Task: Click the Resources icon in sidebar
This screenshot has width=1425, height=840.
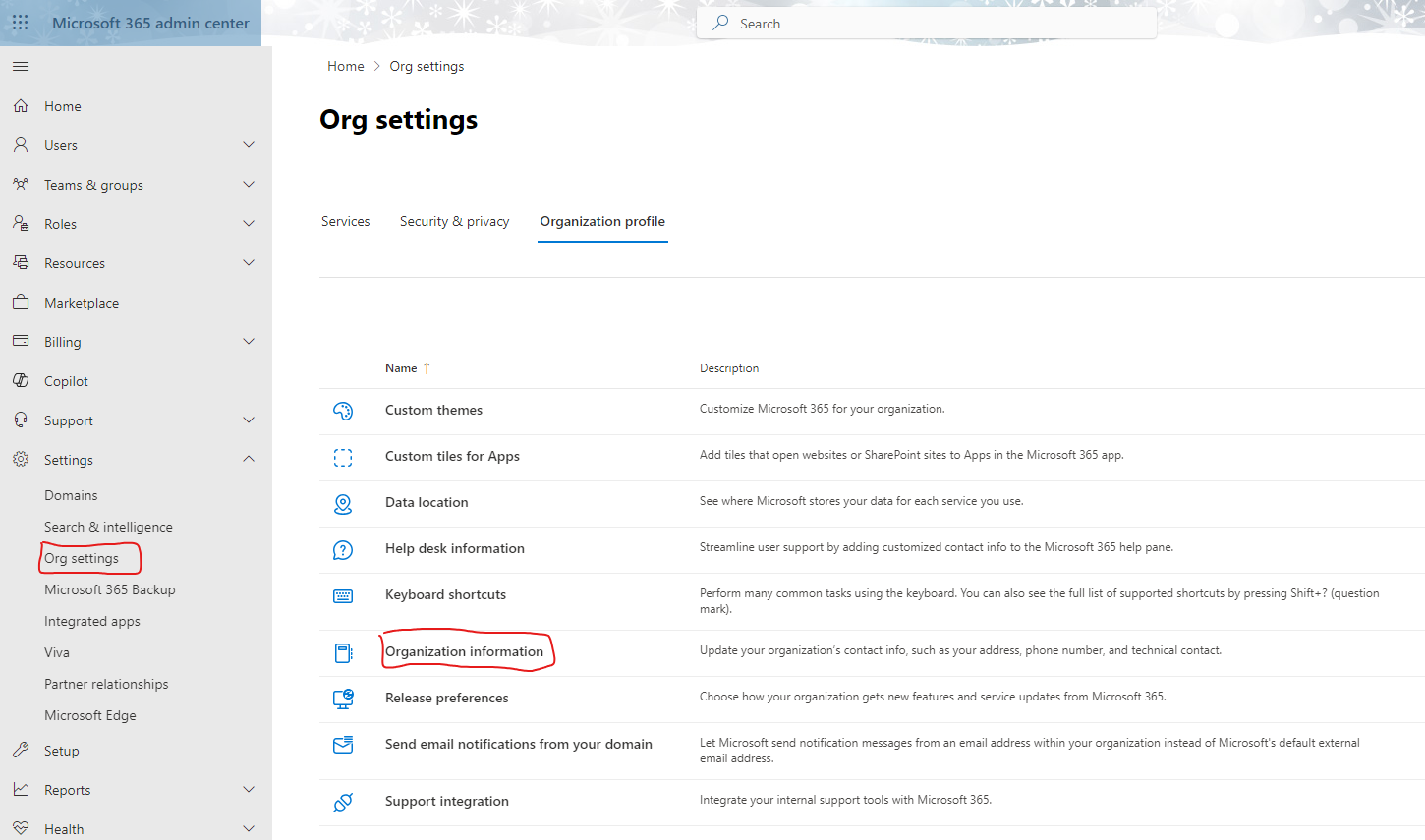Action: point(21,262)
